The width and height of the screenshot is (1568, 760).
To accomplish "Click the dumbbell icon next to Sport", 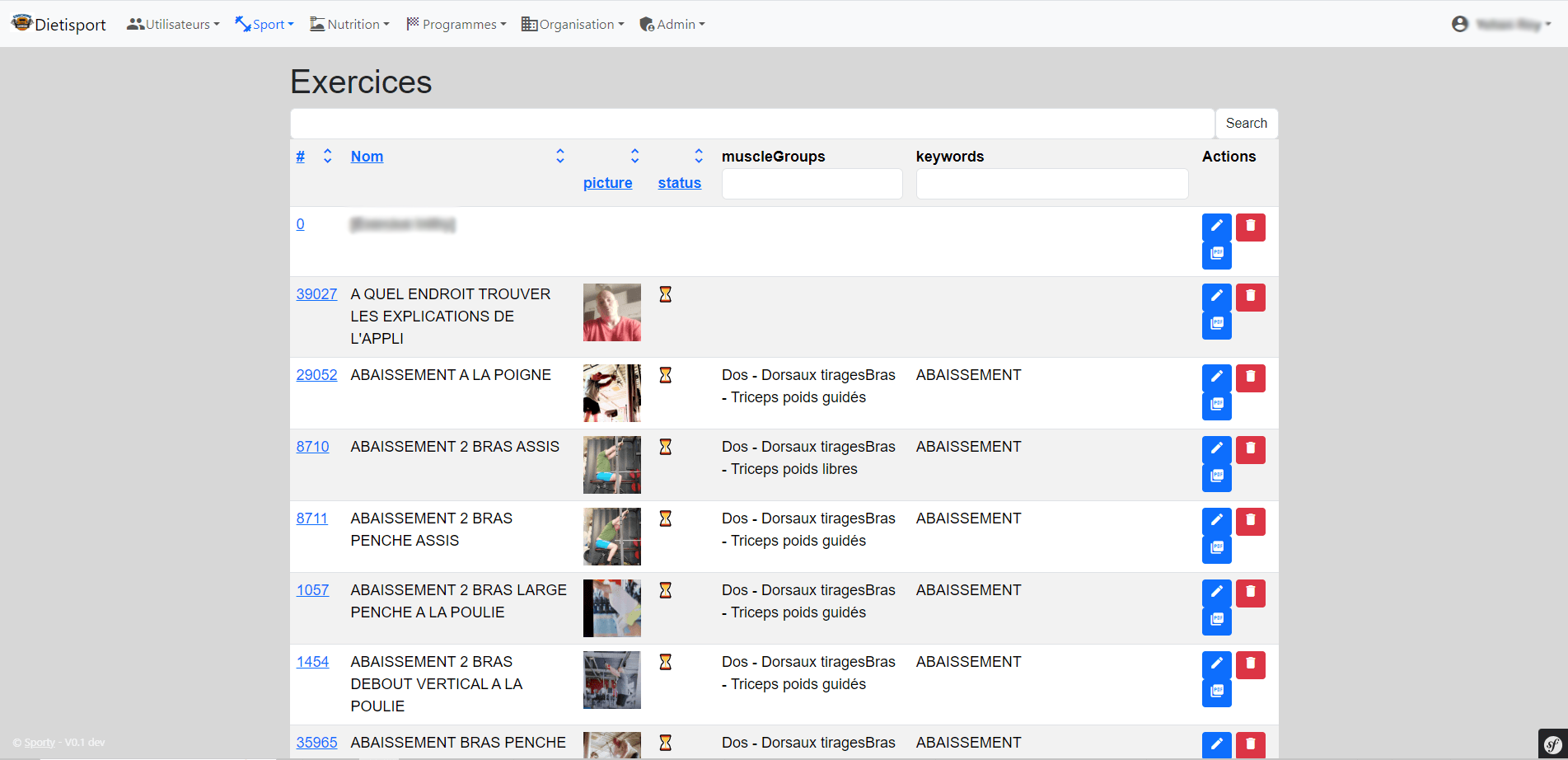I will click(x=241, y=23).
